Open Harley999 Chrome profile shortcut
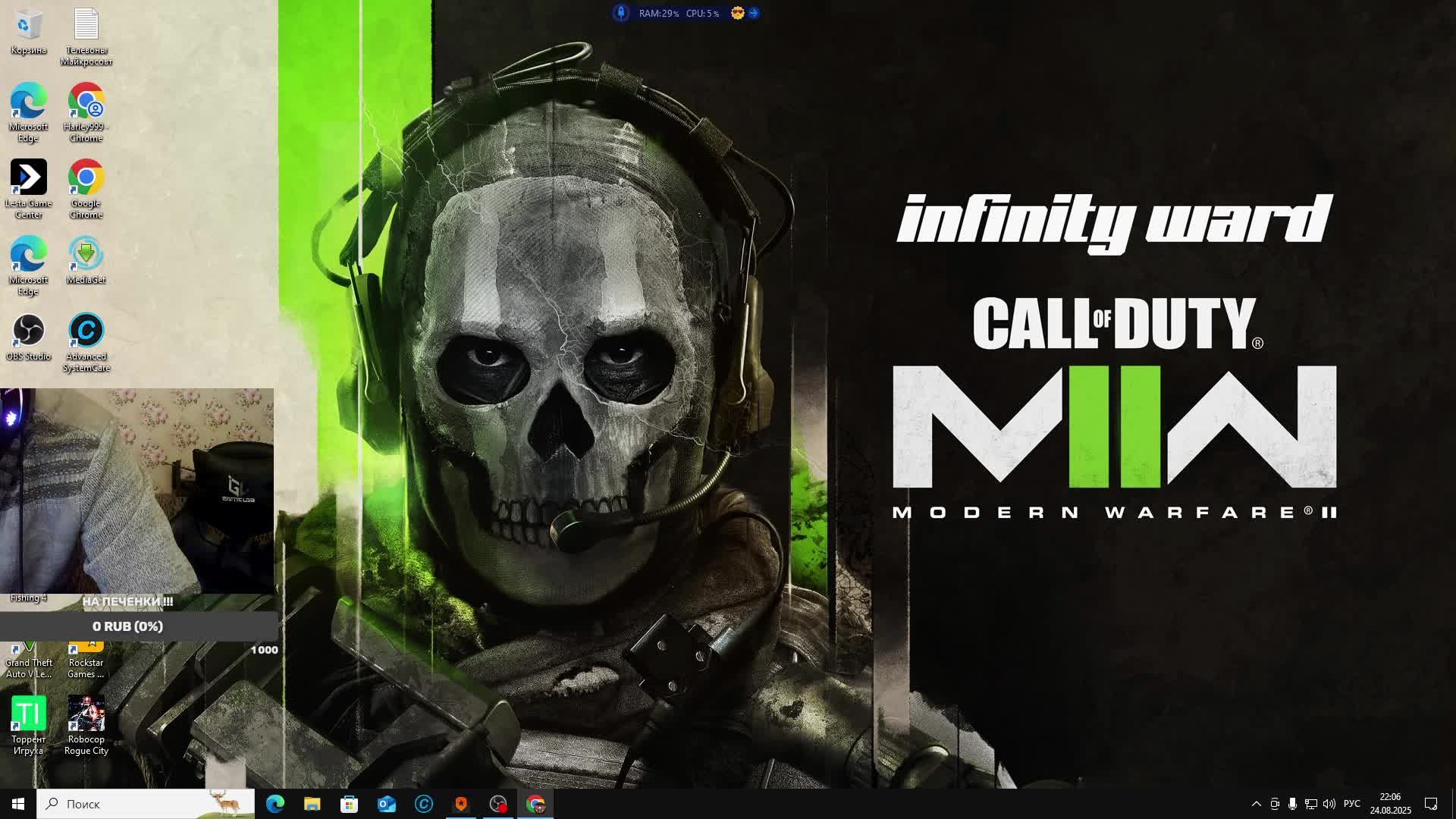The image size is (1456, 819). (86, 102)
